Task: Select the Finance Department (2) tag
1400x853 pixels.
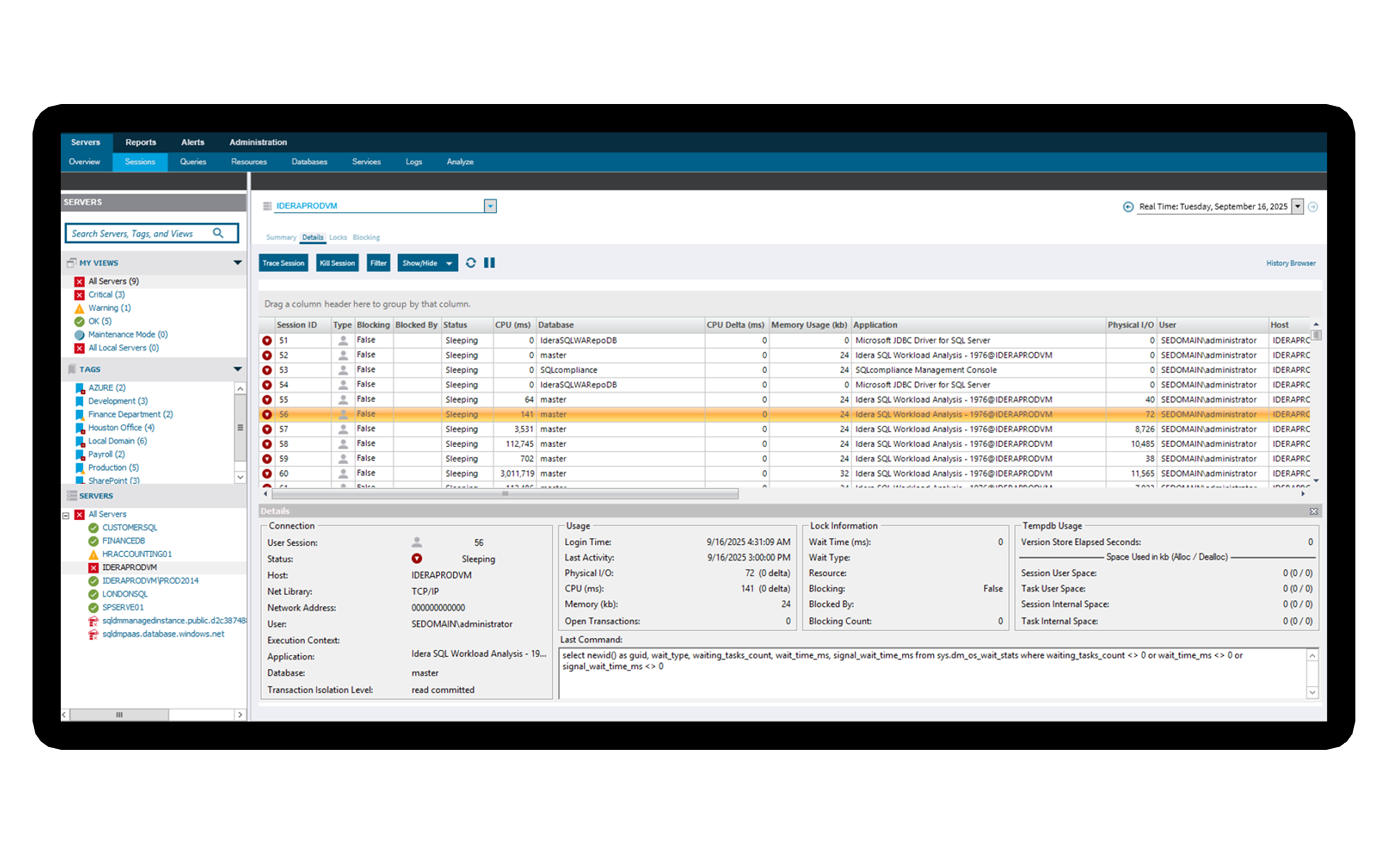Action: click(x=130, y=414)
